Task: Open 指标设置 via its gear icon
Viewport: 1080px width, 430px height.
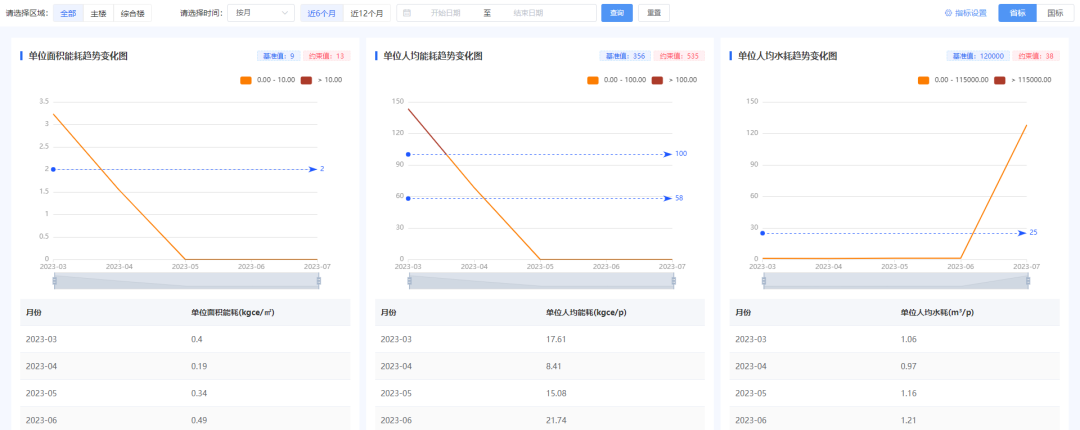Action: (x=948, y=13)
